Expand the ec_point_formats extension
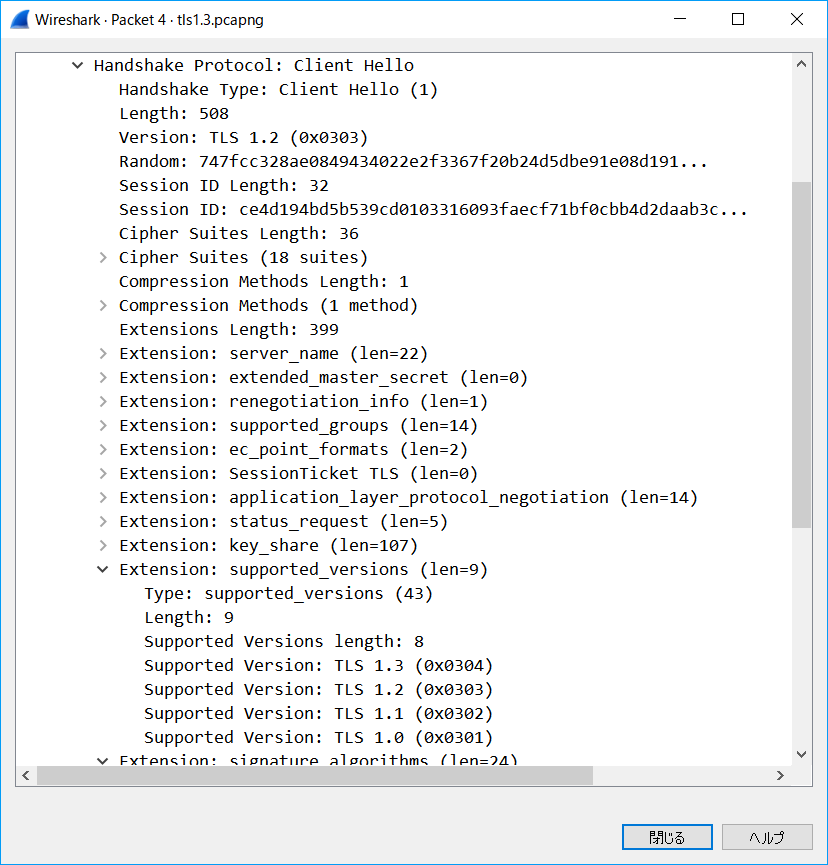The height and width of the screenshot is (865, 828). 103,450
